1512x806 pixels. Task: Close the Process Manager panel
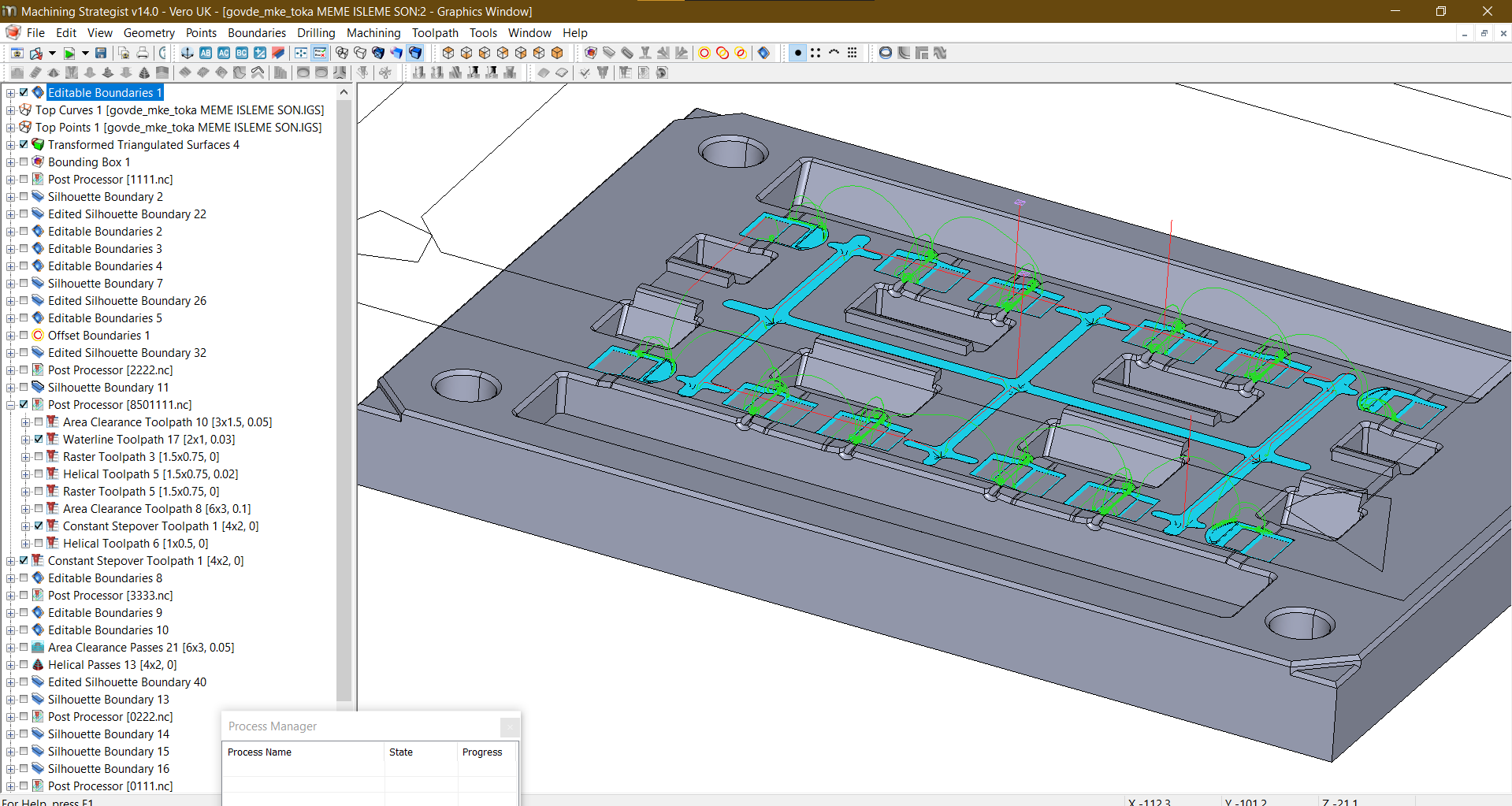tap(510, 726)
